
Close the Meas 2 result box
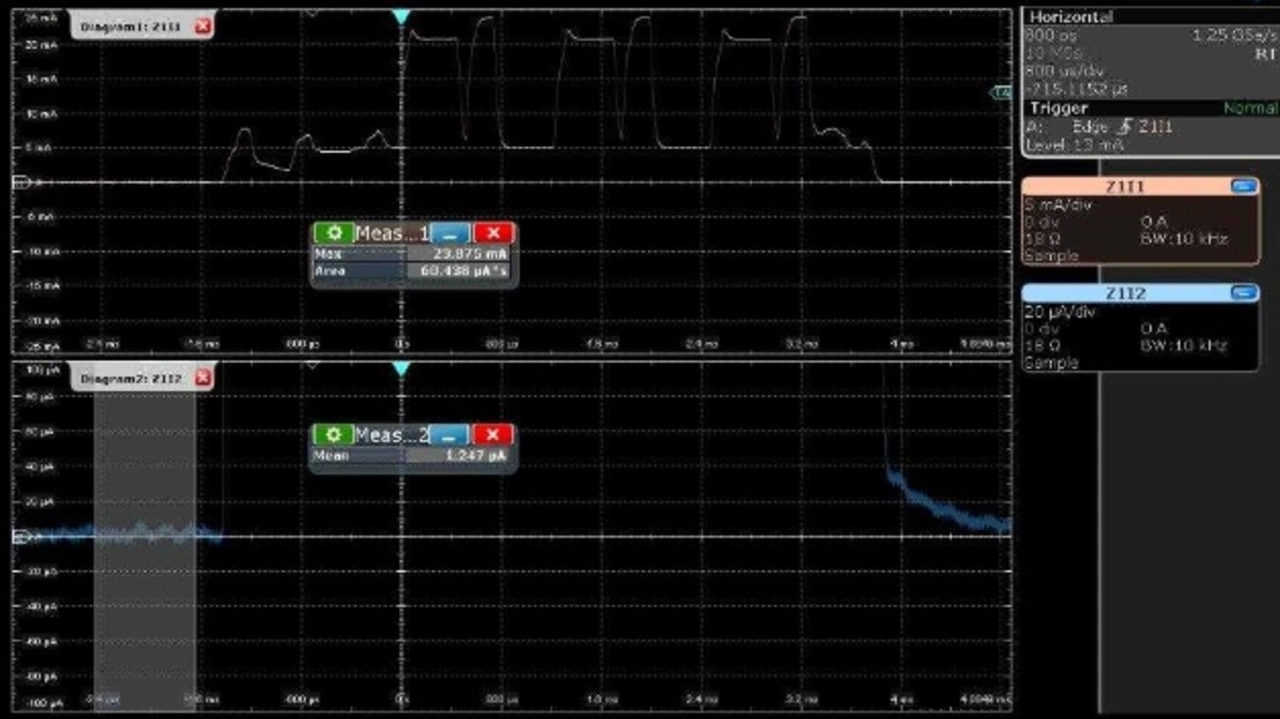click(x=492, y=435)
